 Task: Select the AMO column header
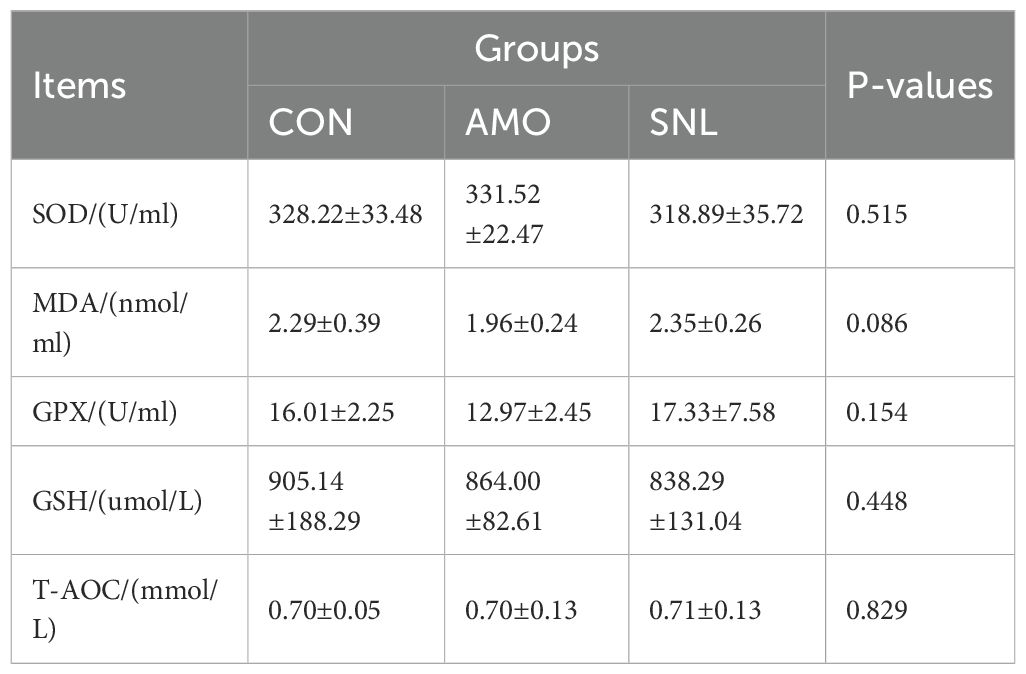pyautogui.click(x=506, y=122)
